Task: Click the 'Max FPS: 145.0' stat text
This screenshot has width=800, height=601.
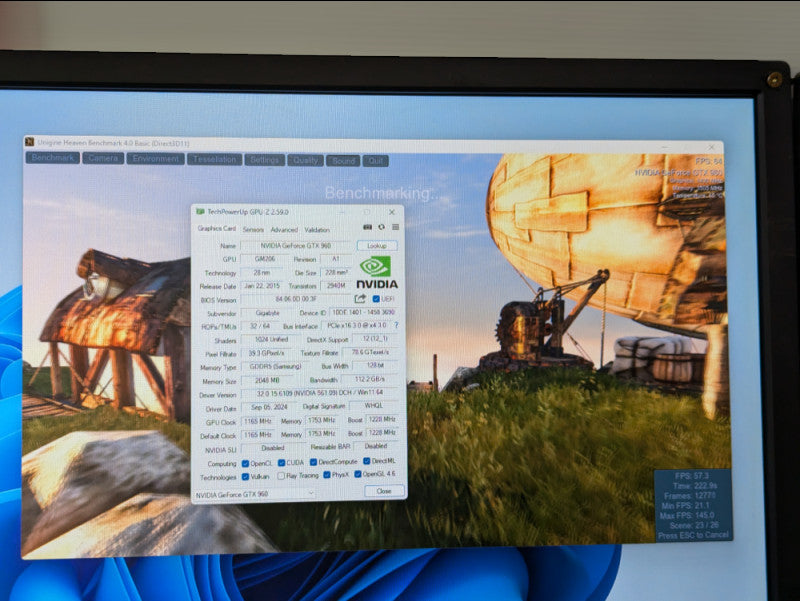Action: pos(687,515)
